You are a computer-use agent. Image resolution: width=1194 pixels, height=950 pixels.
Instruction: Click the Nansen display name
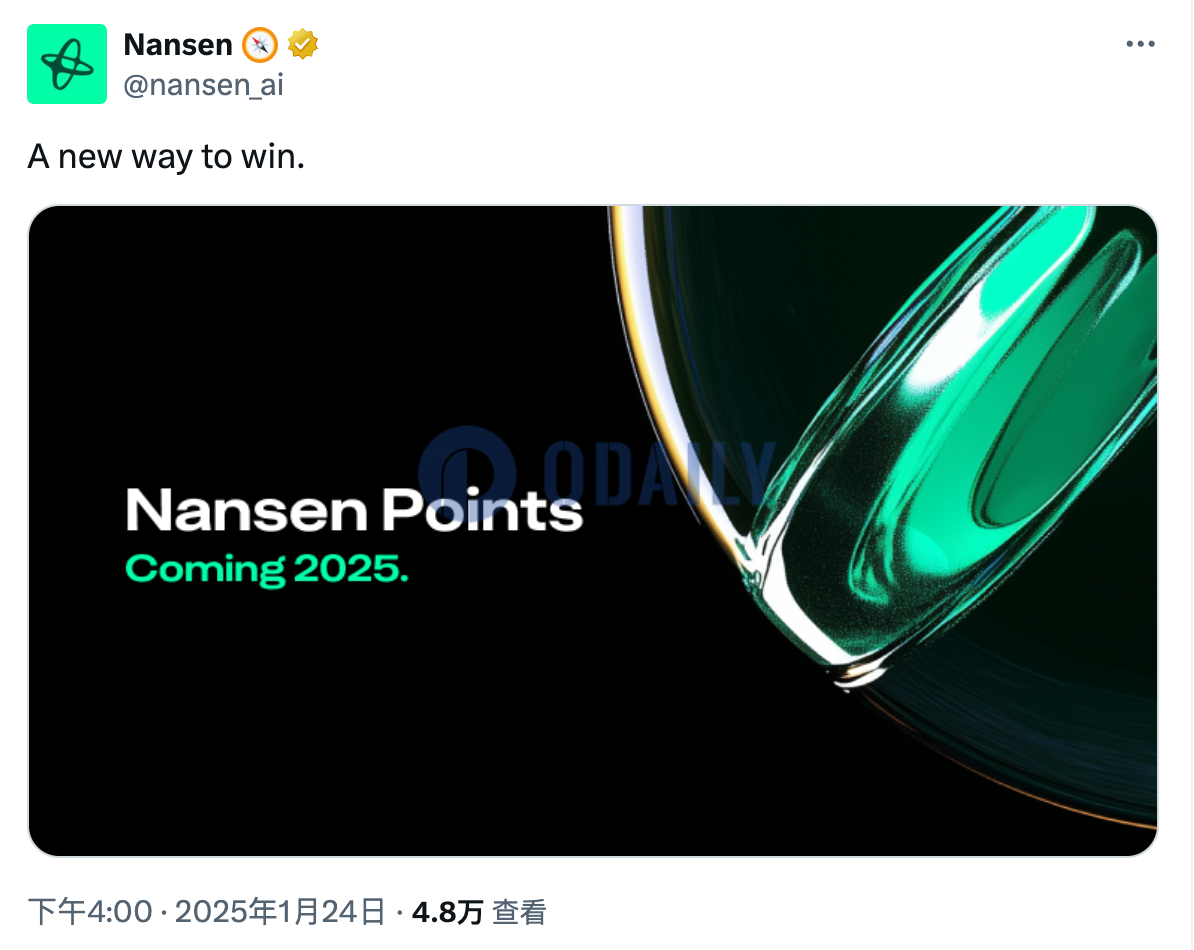pyautogui.click(x=177, y=45)
